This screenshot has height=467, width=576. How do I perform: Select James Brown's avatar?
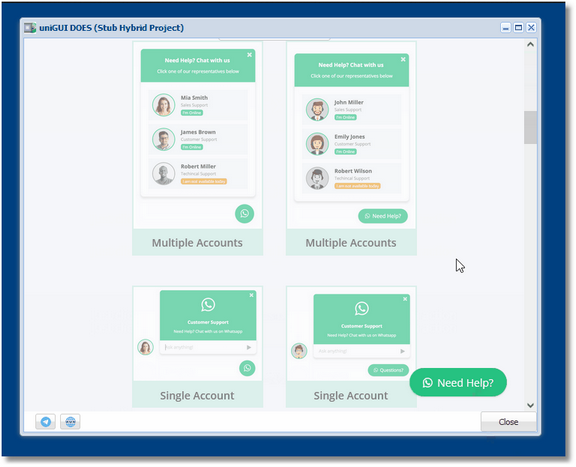coord(163,139)
